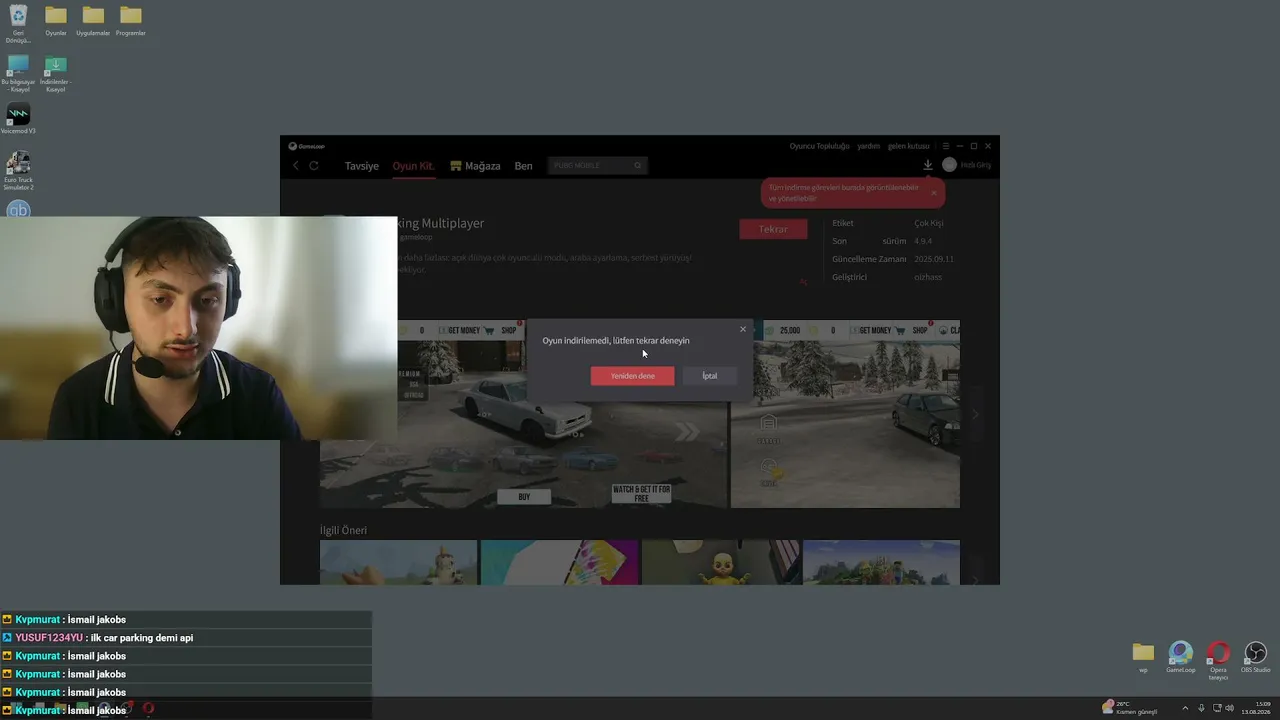Open the volume tray icon
Image resolution: width=1280 pixels, height=720 pixels.
pos(1229,708)
